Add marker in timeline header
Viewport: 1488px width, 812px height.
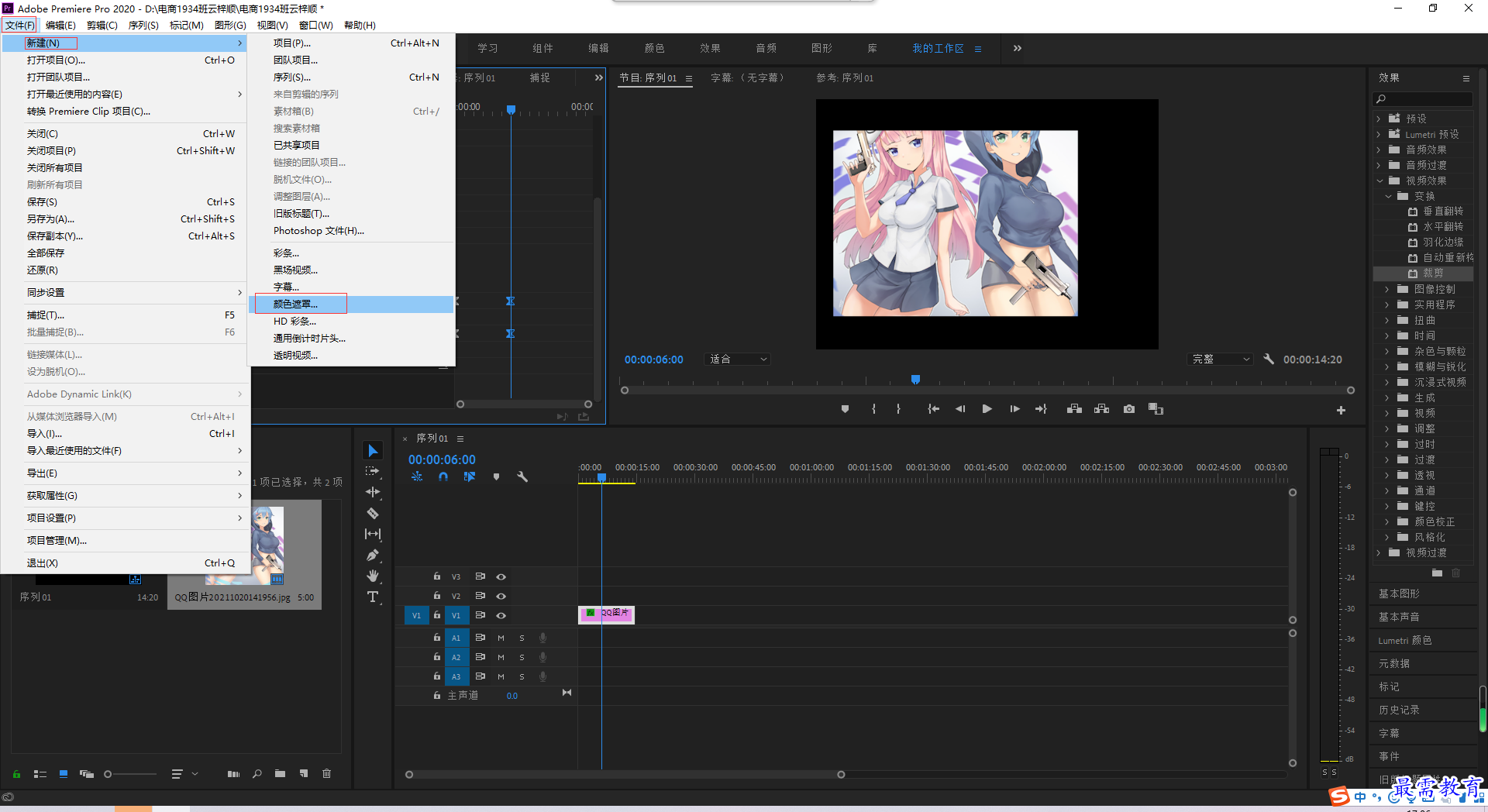coord(496,477)
